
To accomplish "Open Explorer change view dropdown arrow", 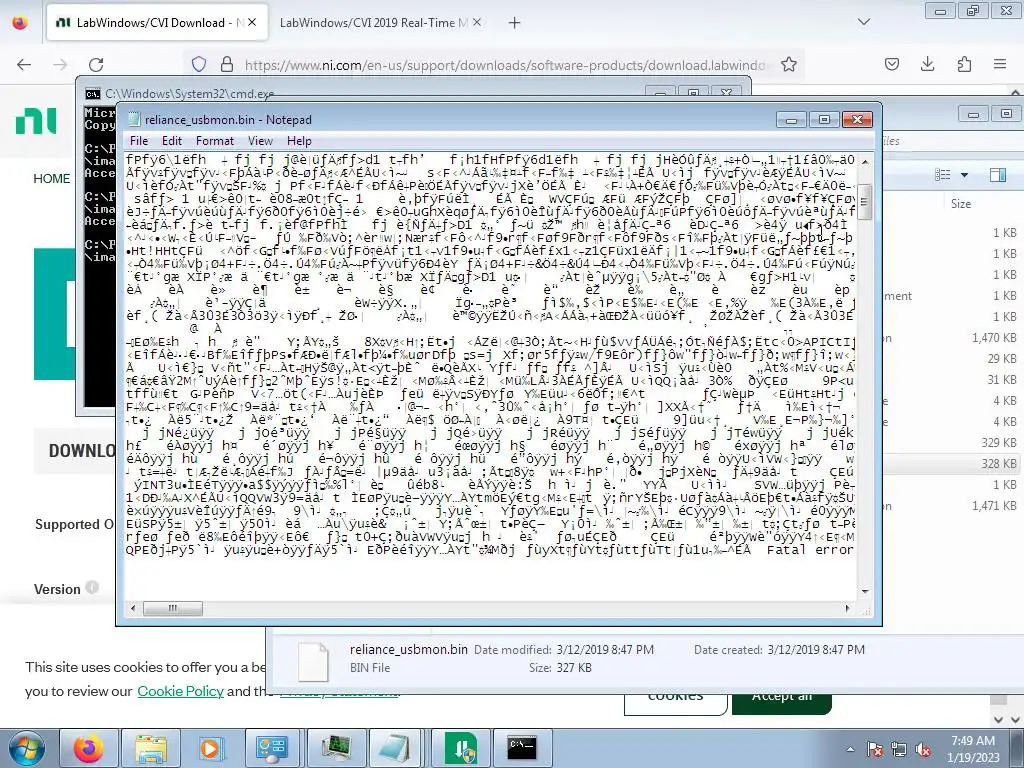I will click(x=965, y=175).
